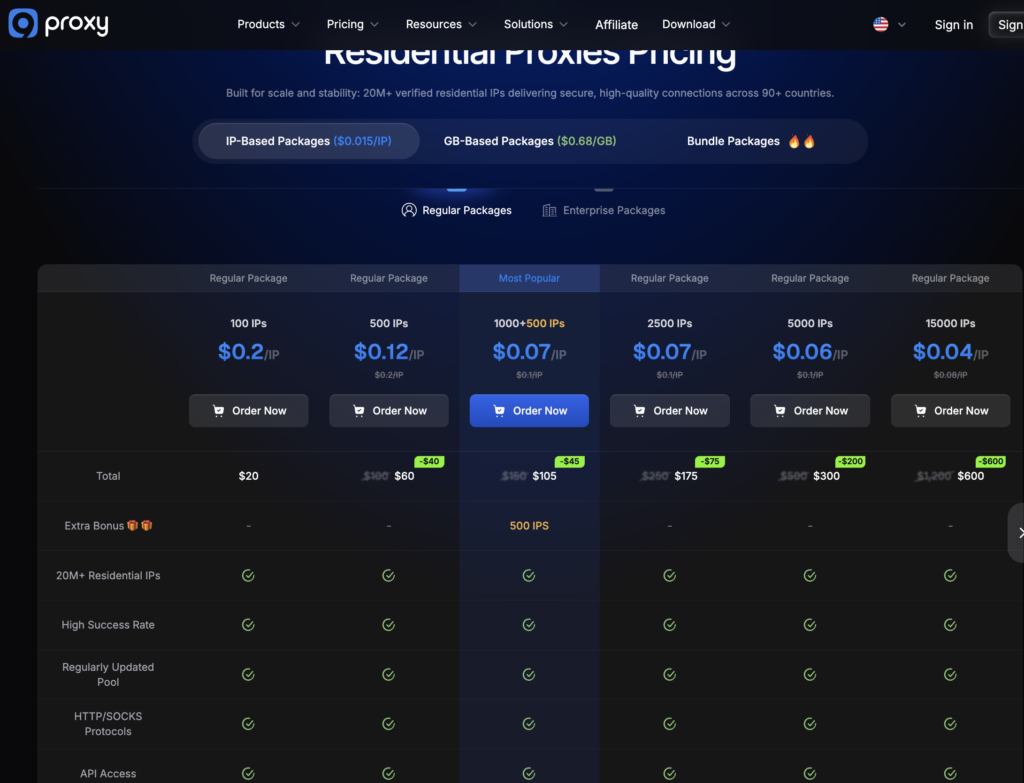This screenshot has width=1024, height=783.
Task: Open the US flag language selector
Action: click(x=880, y=25)
